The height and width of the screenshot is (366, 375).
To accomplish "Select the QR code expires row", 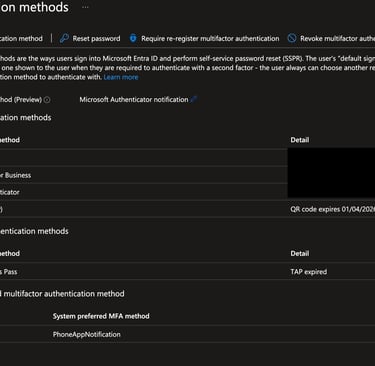I will point(187,209).
